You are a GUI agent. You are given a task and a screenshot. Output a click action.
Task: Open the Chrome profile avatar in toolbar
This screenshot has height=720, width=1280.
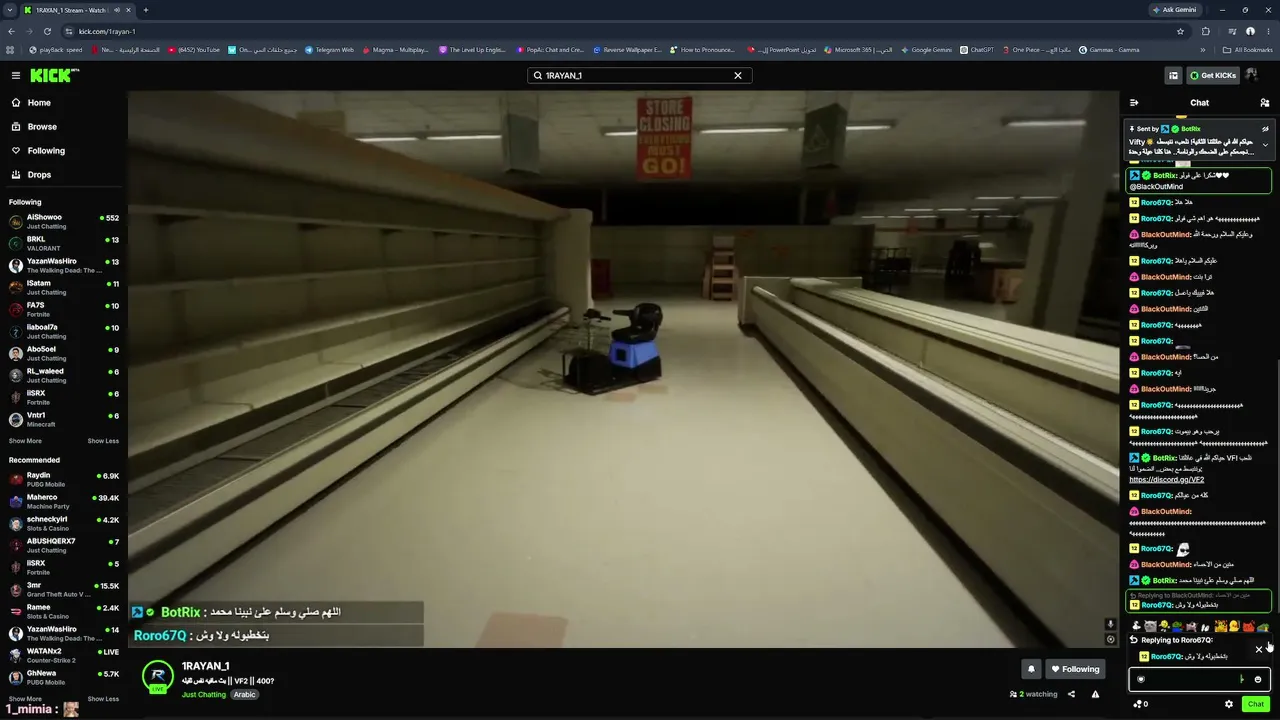coord(1250,31)
